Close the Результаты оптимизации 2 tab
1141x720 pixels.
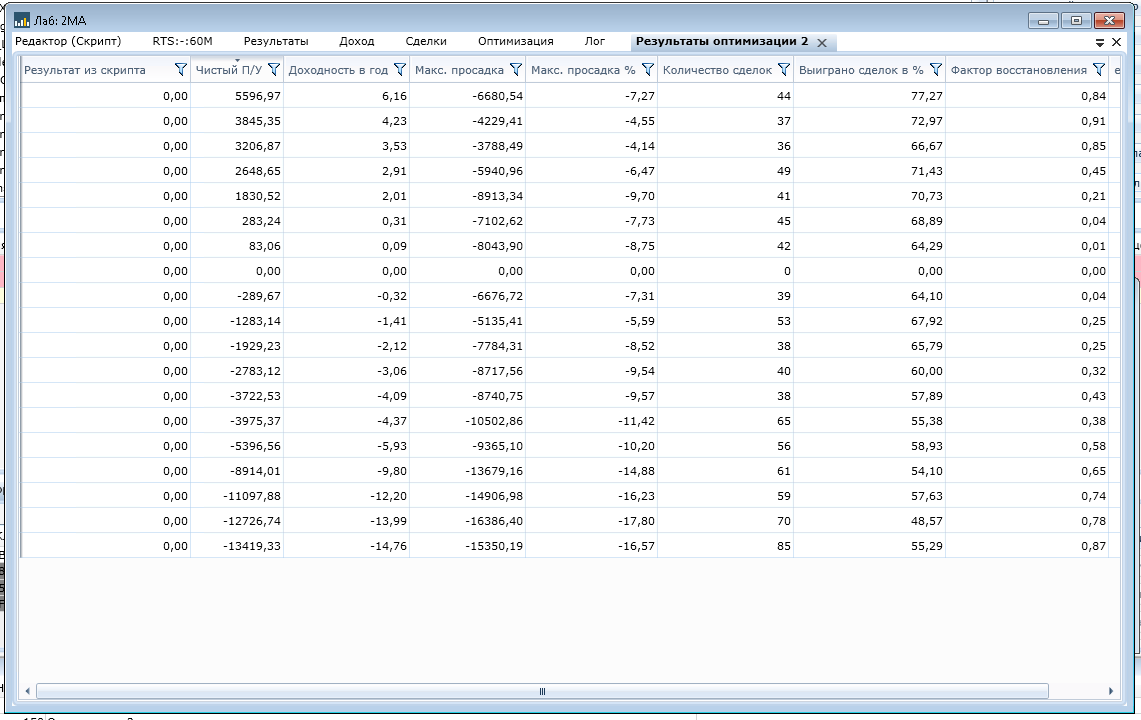coord(822,43)
